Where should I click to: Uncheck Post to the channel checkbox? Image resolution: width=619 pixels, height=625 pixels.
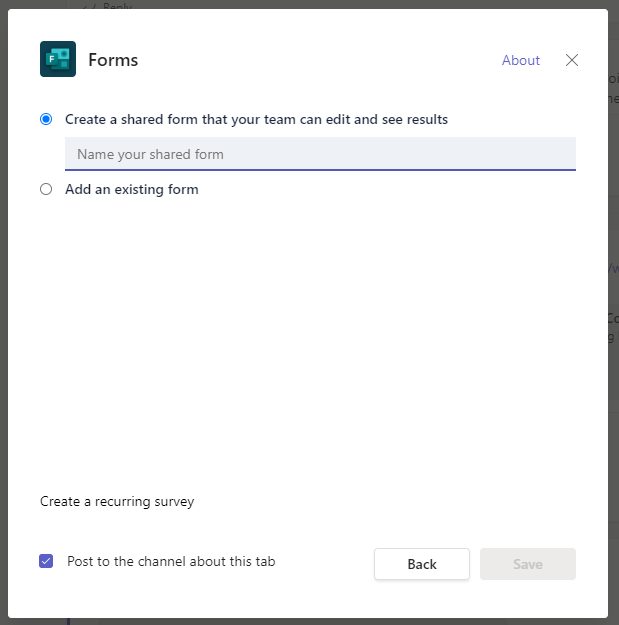coord(46,561)
